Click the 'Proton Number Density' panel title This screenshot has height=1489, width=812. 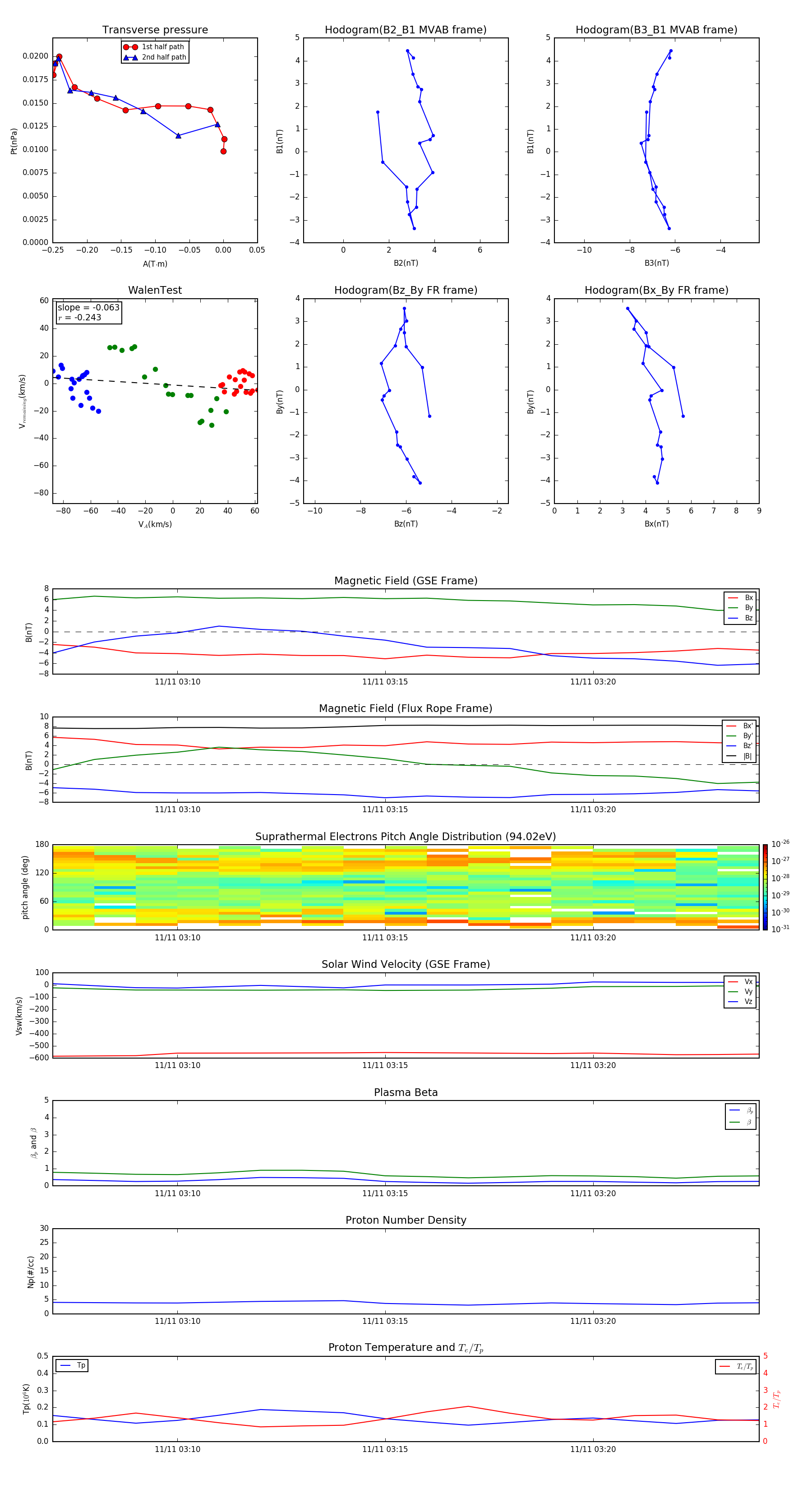click(406, 1220)
